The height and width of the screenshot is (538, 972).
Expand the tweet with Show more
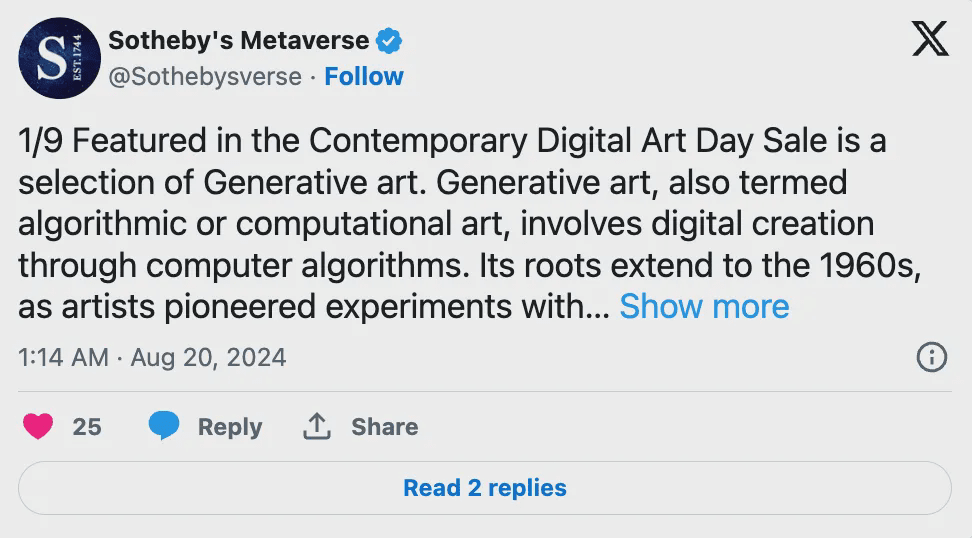tap(704, 307)
